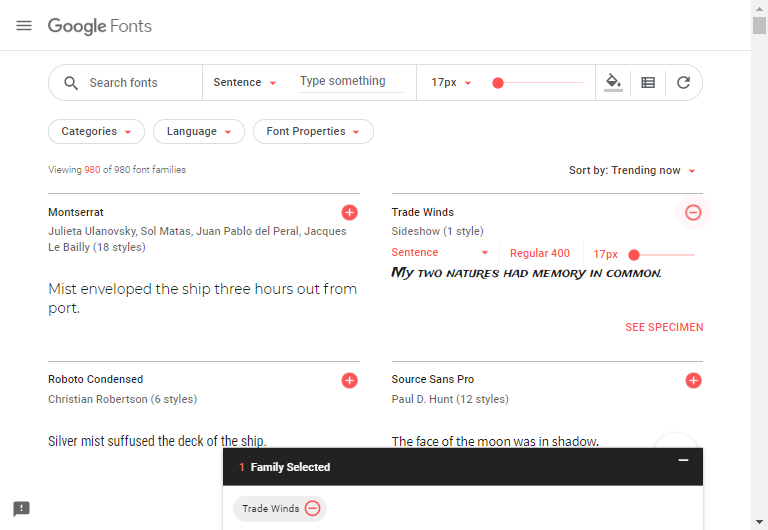
Task: Minimize the Family Selected drawer
Action: click(683, 460)
